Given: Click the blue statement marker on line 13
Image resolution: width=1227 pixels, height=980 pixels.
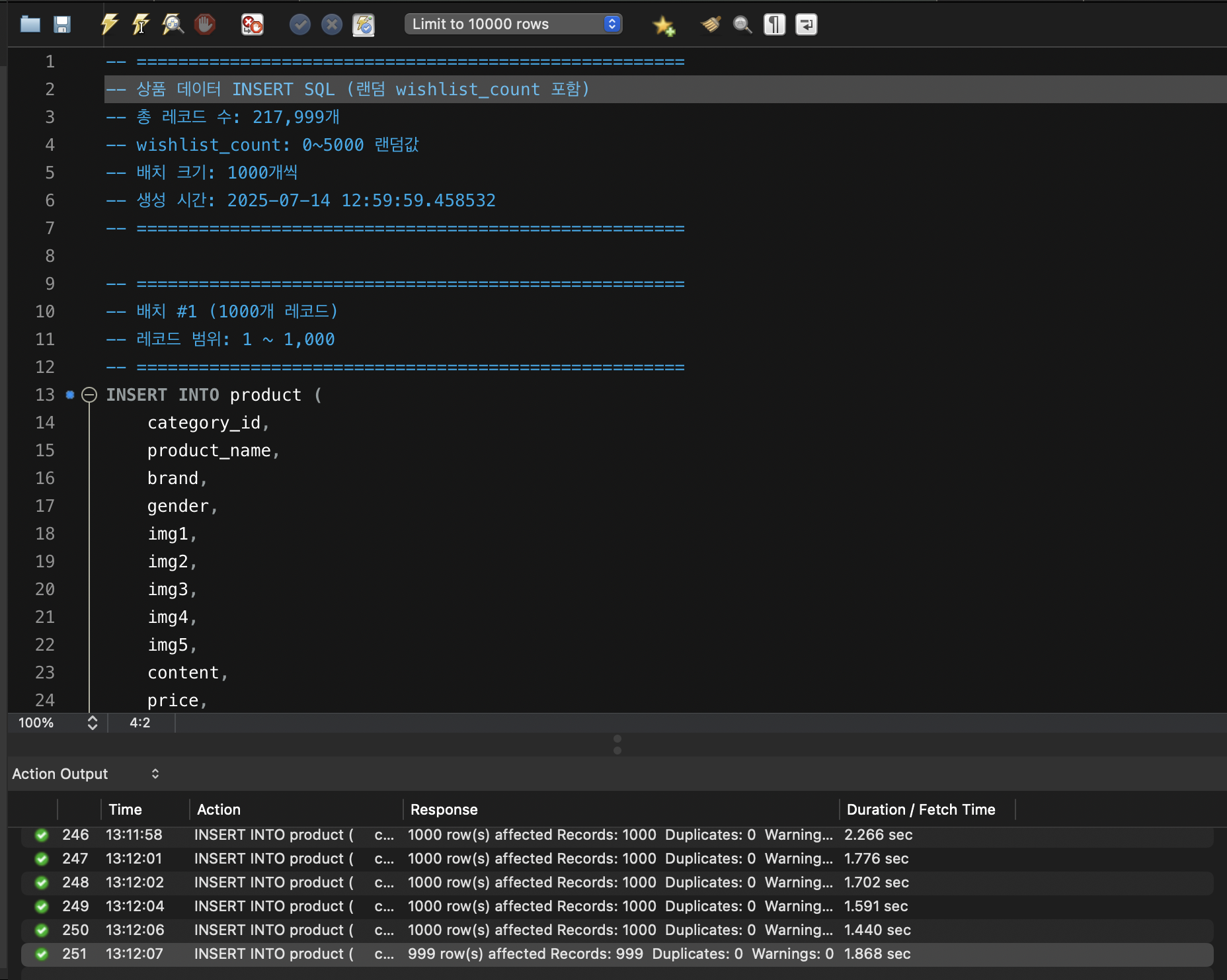Looking at the screenshot, I should 70,395.
